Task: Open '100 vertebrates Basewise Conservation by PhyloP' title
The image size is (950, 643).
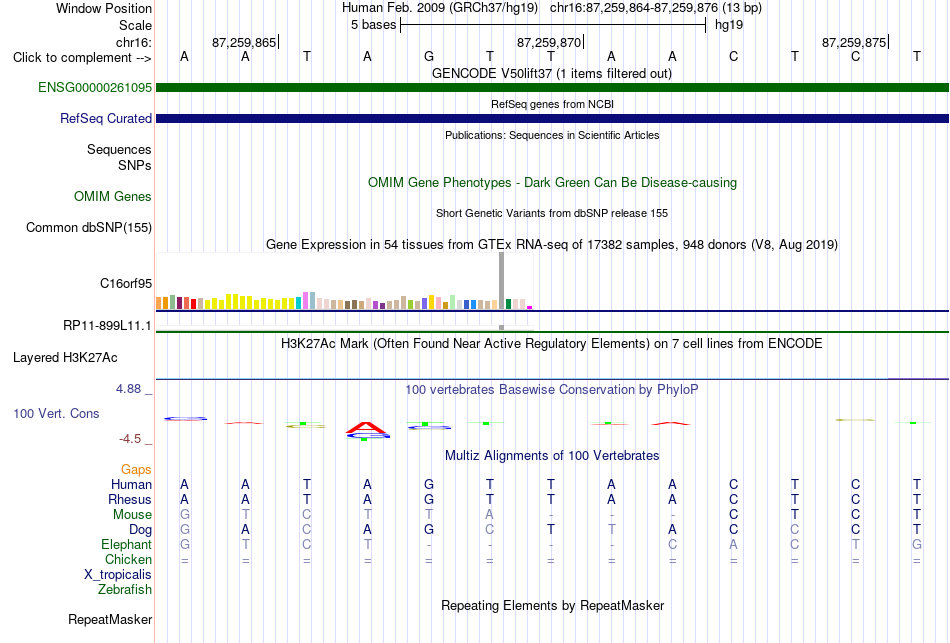Action: click(x=552, y=390)
